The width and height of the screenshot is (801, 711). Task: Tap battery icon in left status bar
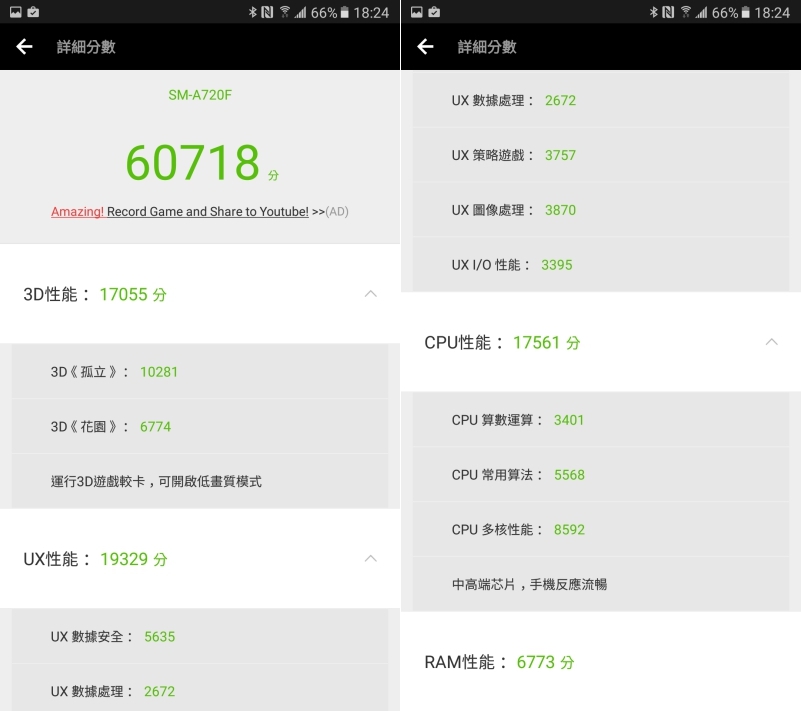[x=345, y=12]
